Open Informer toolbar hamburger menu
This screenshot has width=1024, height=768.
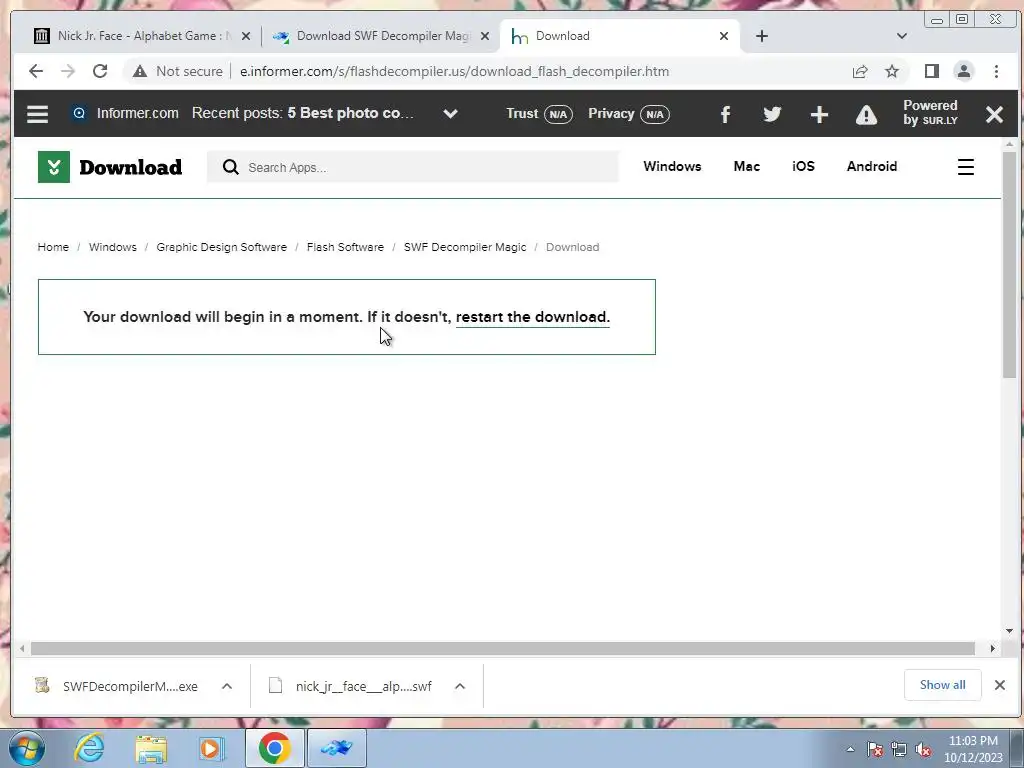(x=37, y=114)
